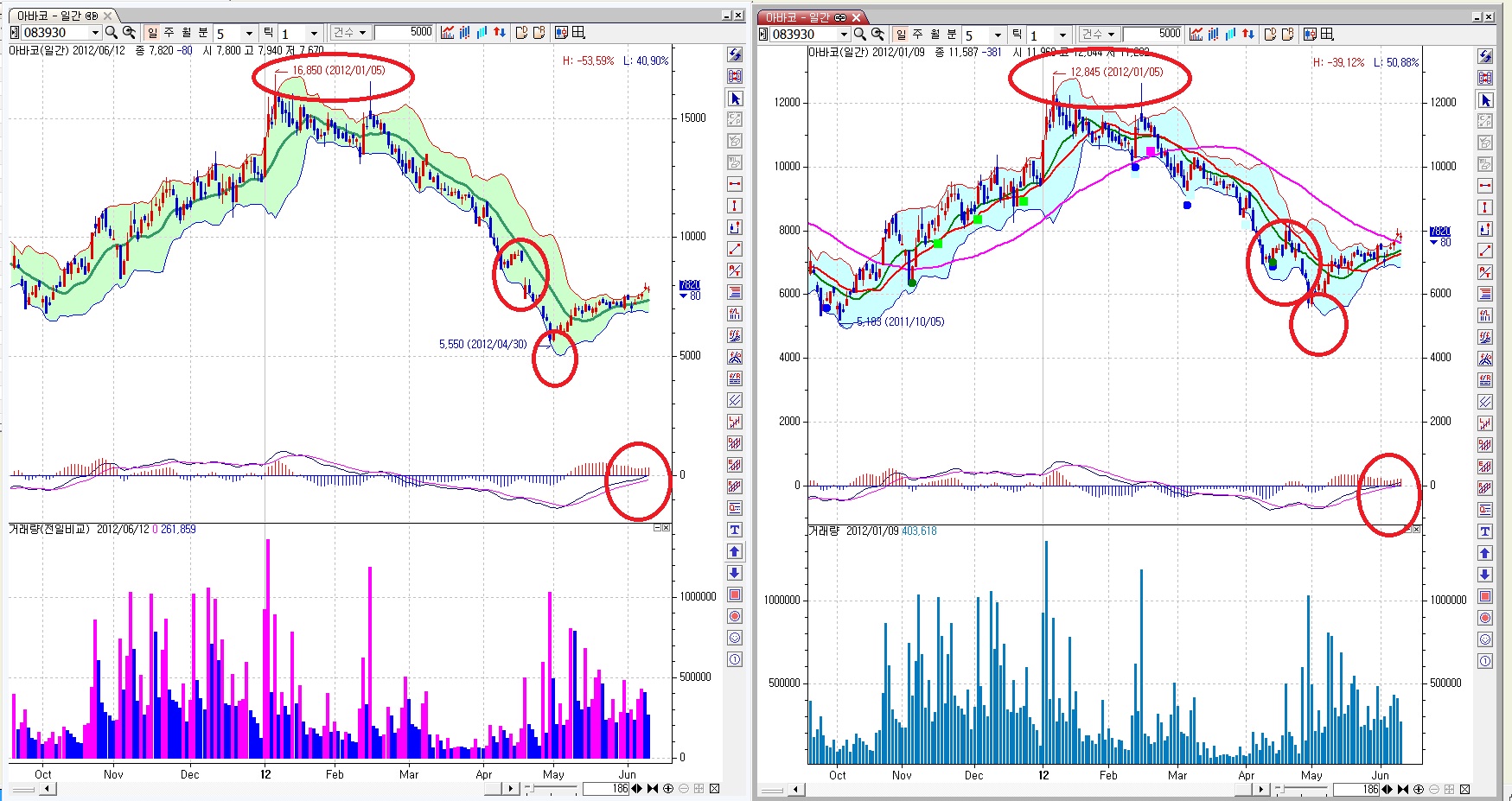The height and width of the screenshot is (801, 1512).
Task: Click the blue up-arrow marker tool in left sidebar
Action: (x=735, y=551)
